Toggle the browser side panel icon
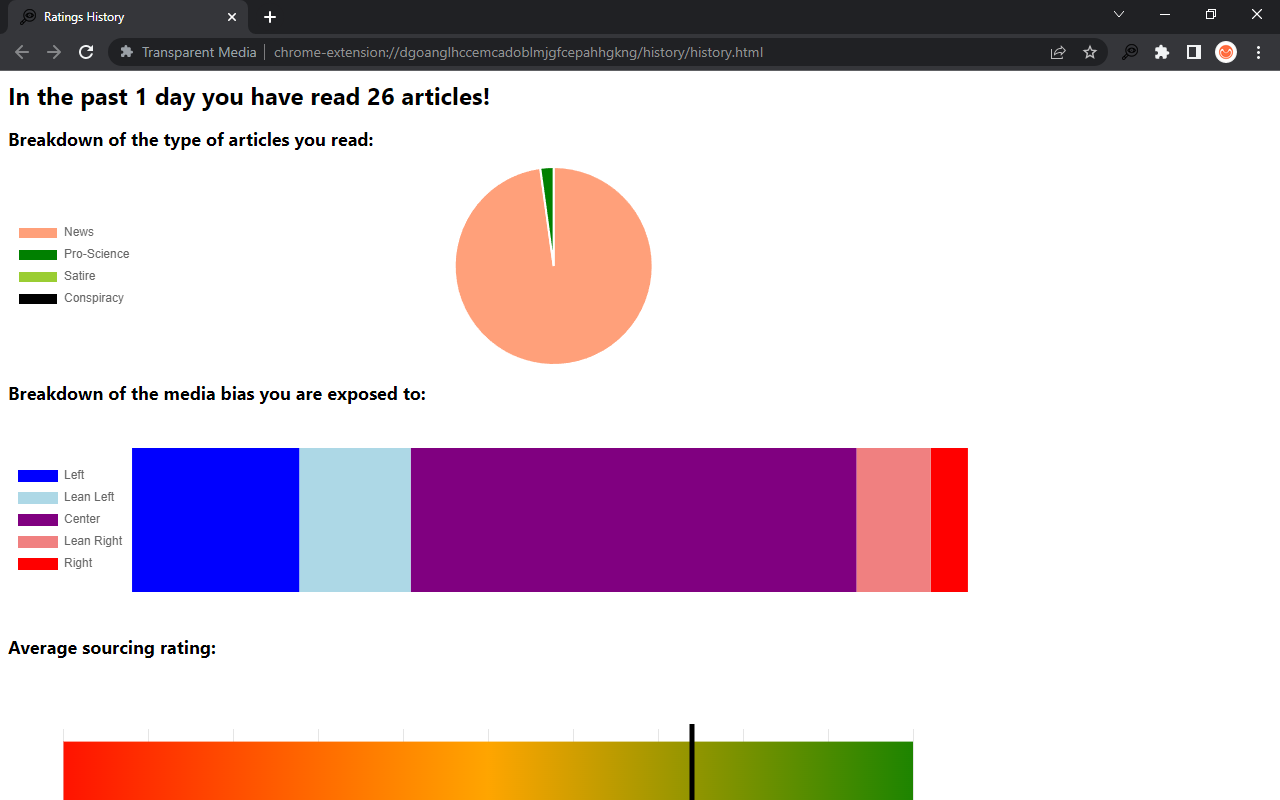1280x800 pixels. click(1194, 52)
